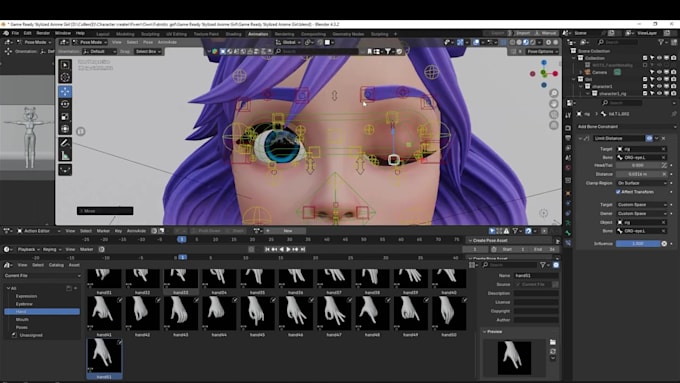Select the Cursor tool in viewport toolbar

(x=65, y=77)
